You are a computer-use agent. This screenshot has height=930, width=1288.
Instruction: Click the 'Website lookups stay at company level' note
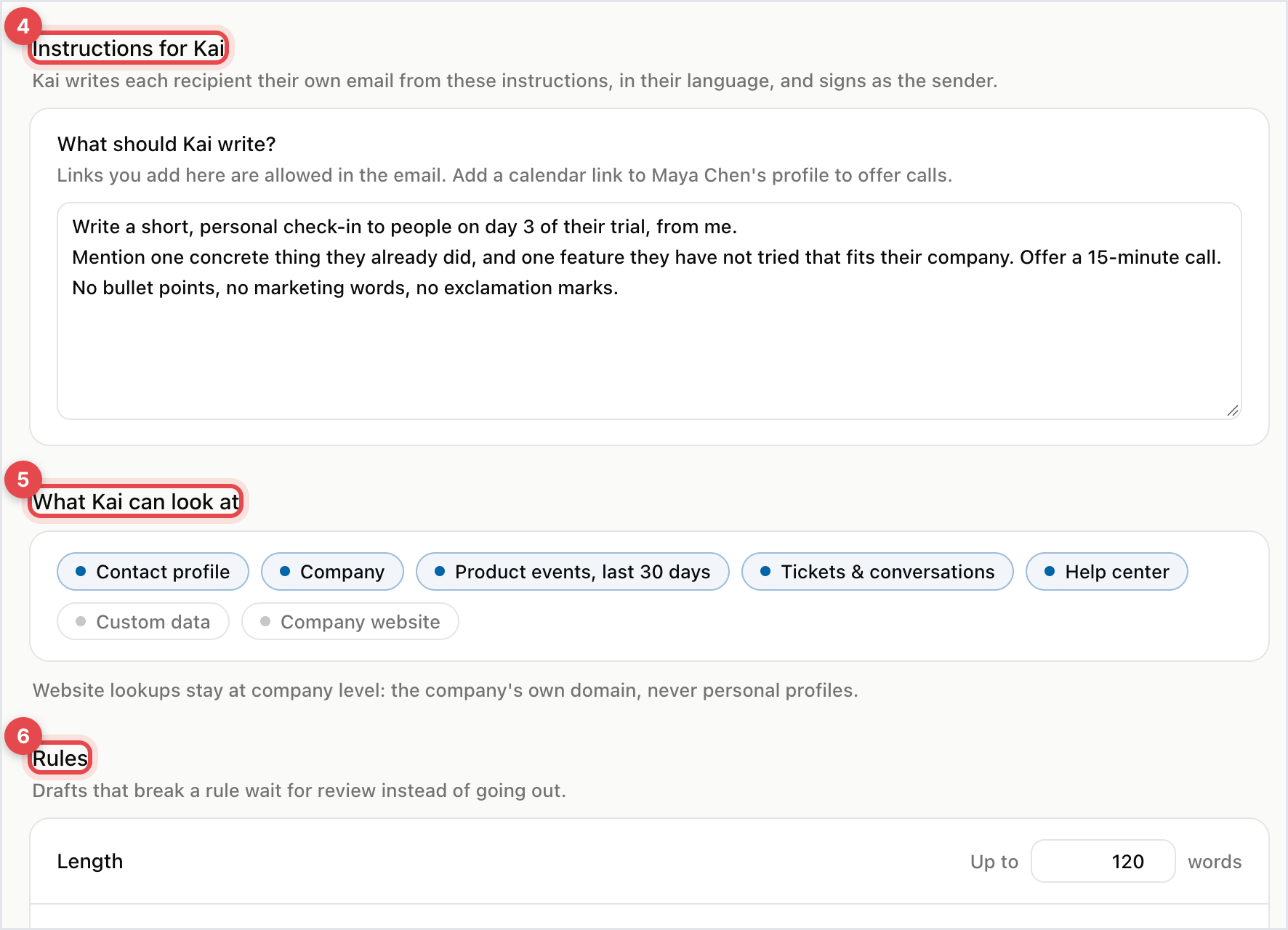[x=445, y=690]
